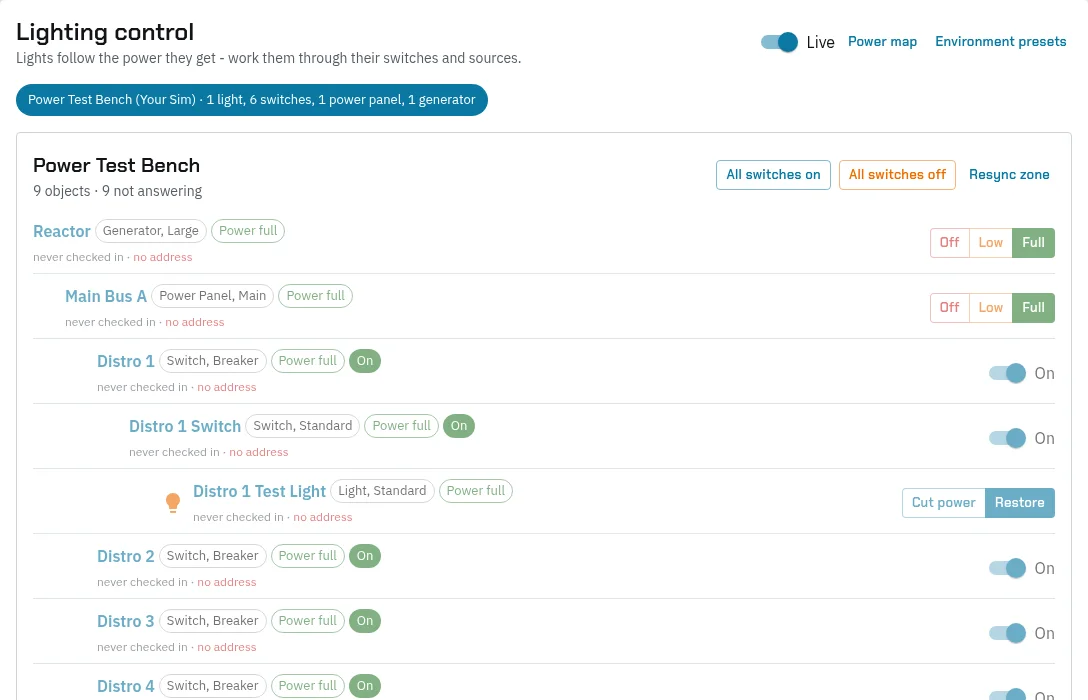
Task: Select Full power for Main Bus A
Action: point(1033,308)
